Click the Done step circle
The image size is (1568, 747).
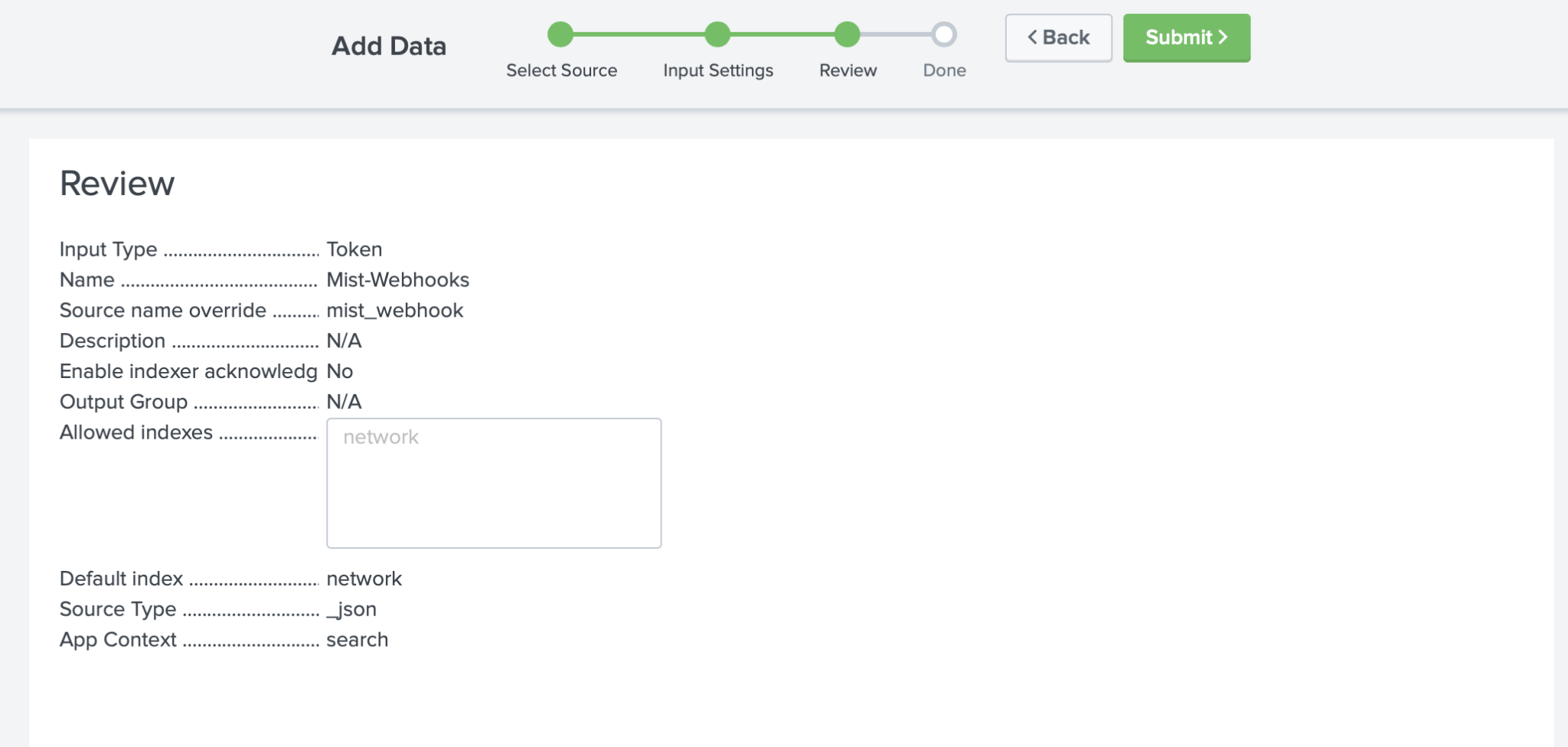coord(943,34)
